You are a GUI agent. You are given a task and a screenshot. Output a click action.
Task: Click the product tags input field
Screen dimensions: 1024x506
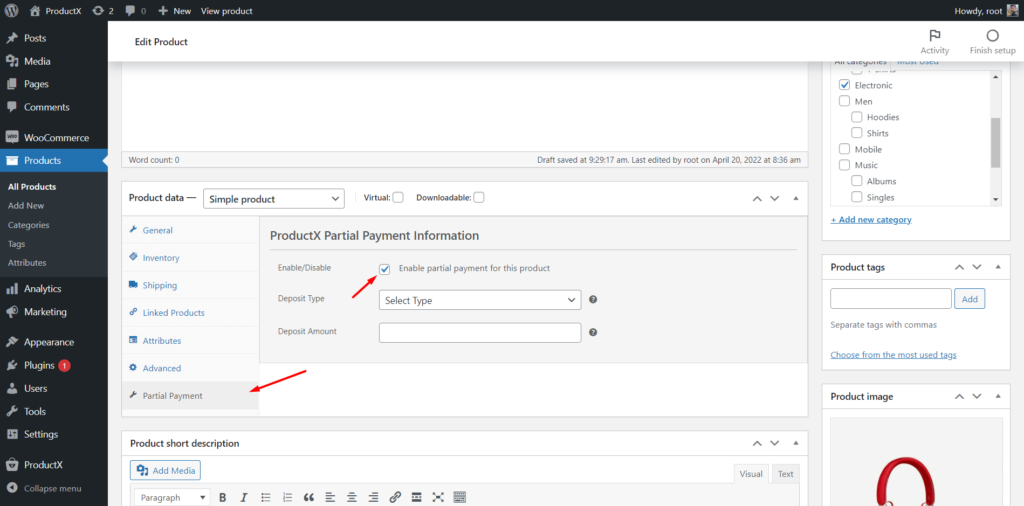[891, 298]
